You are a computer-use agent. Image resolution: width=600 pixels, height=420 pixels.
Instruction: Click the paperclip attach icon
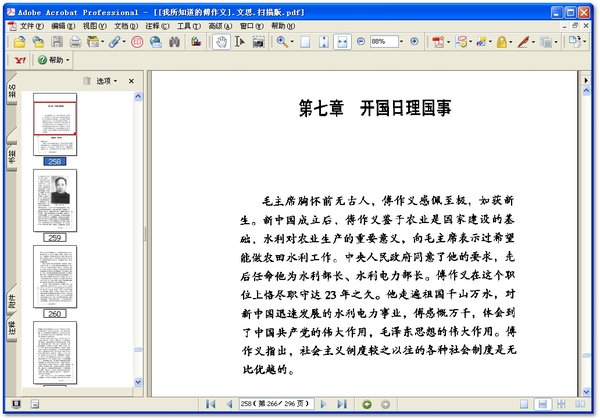tap(114, 42)
